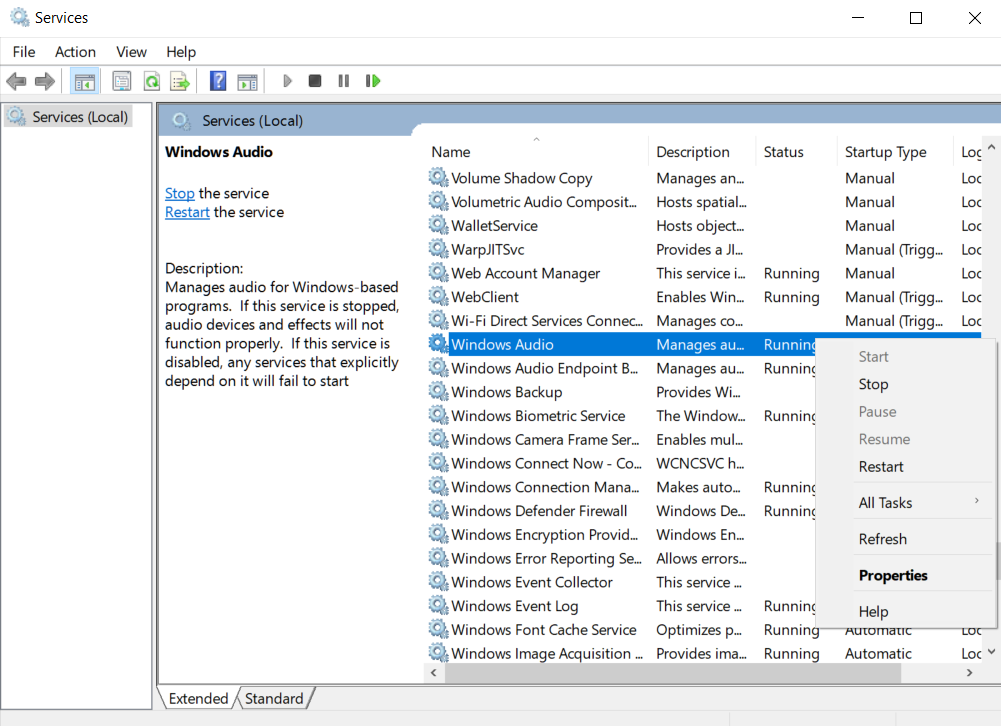Click the 'Stop' the service link
Viewport: 1001px width, 726px height.
click(180, 193)
